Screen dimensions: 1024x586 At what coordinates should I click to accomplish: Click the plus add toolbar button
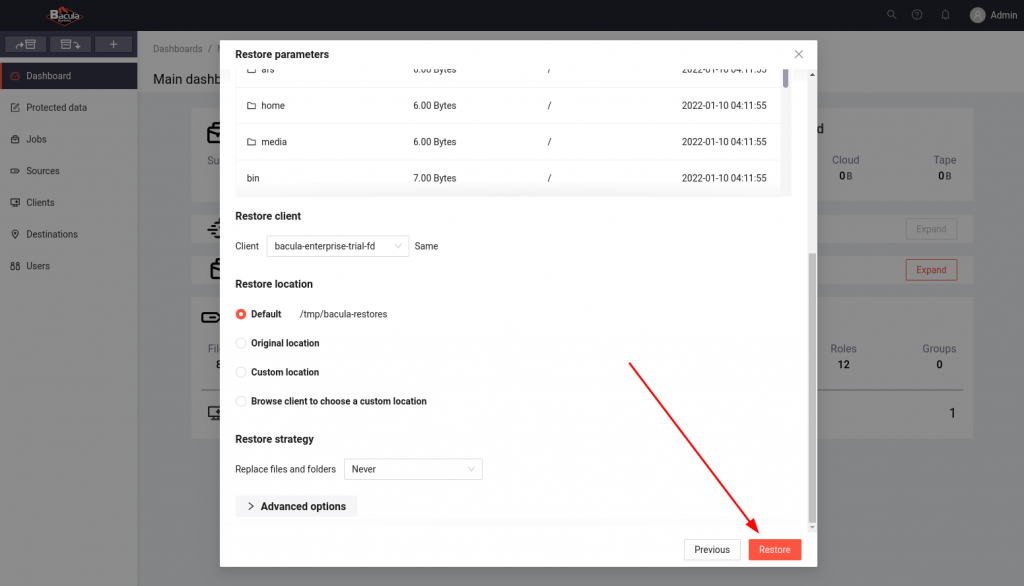pos(113,45)
